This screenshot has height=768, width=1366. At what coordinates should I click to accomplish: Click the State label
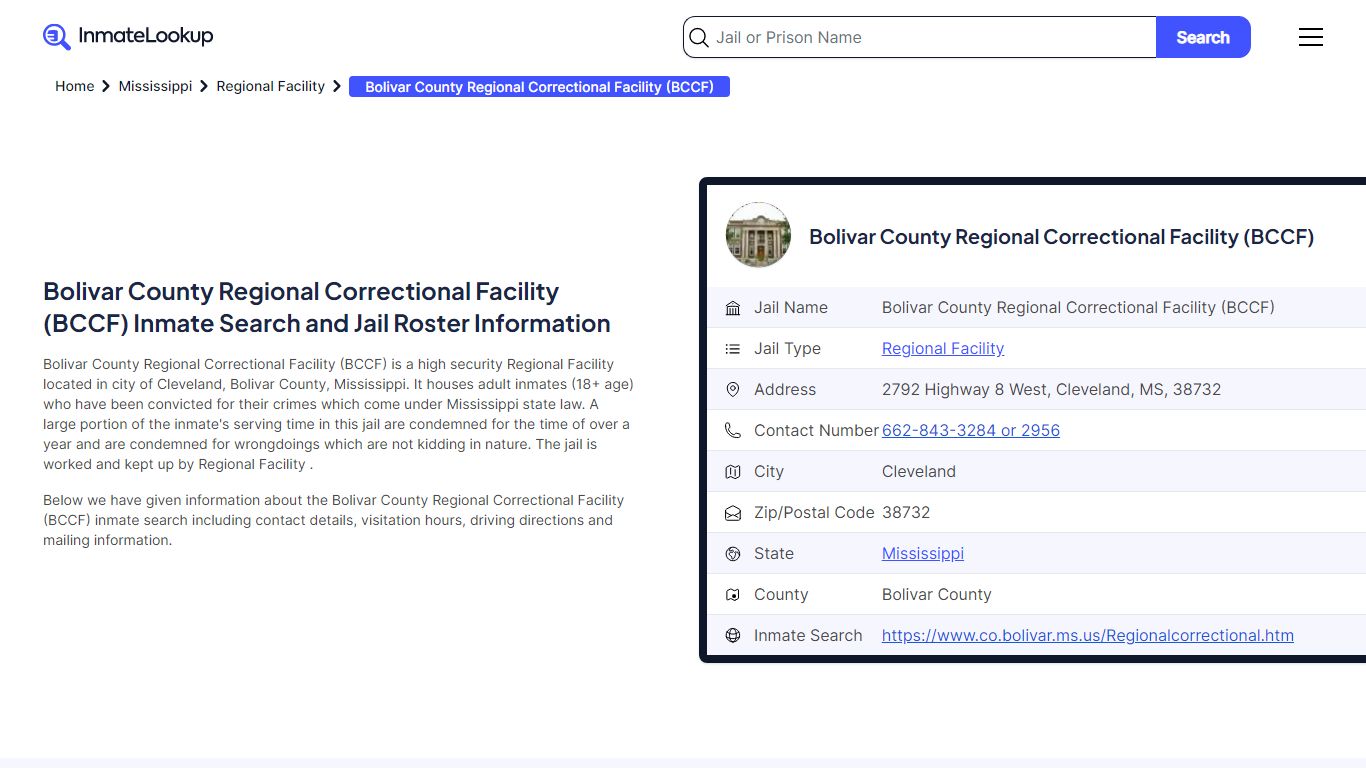coord(774,553)
